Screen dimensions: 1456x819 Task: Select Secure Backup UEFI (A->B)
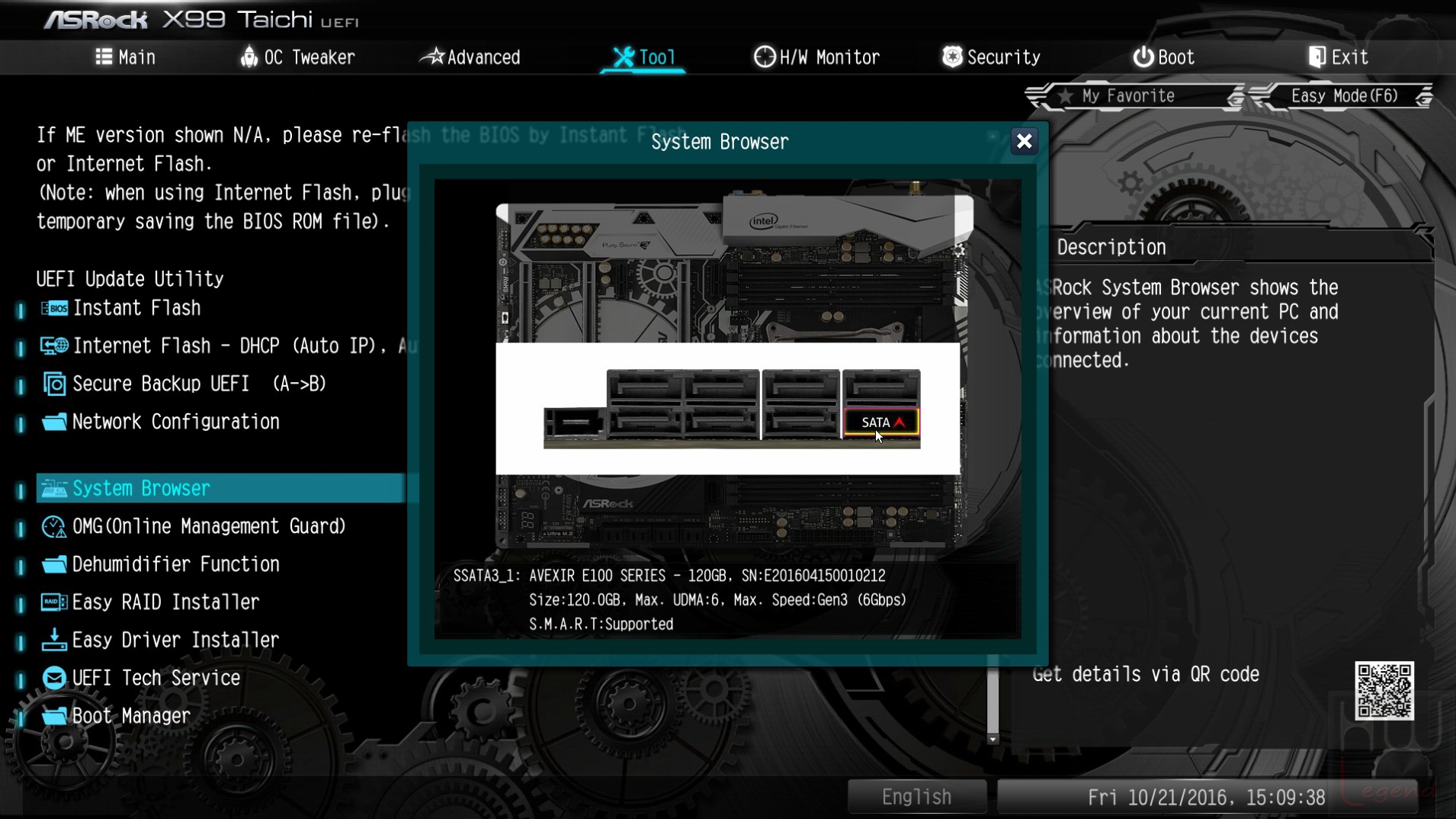200,384
